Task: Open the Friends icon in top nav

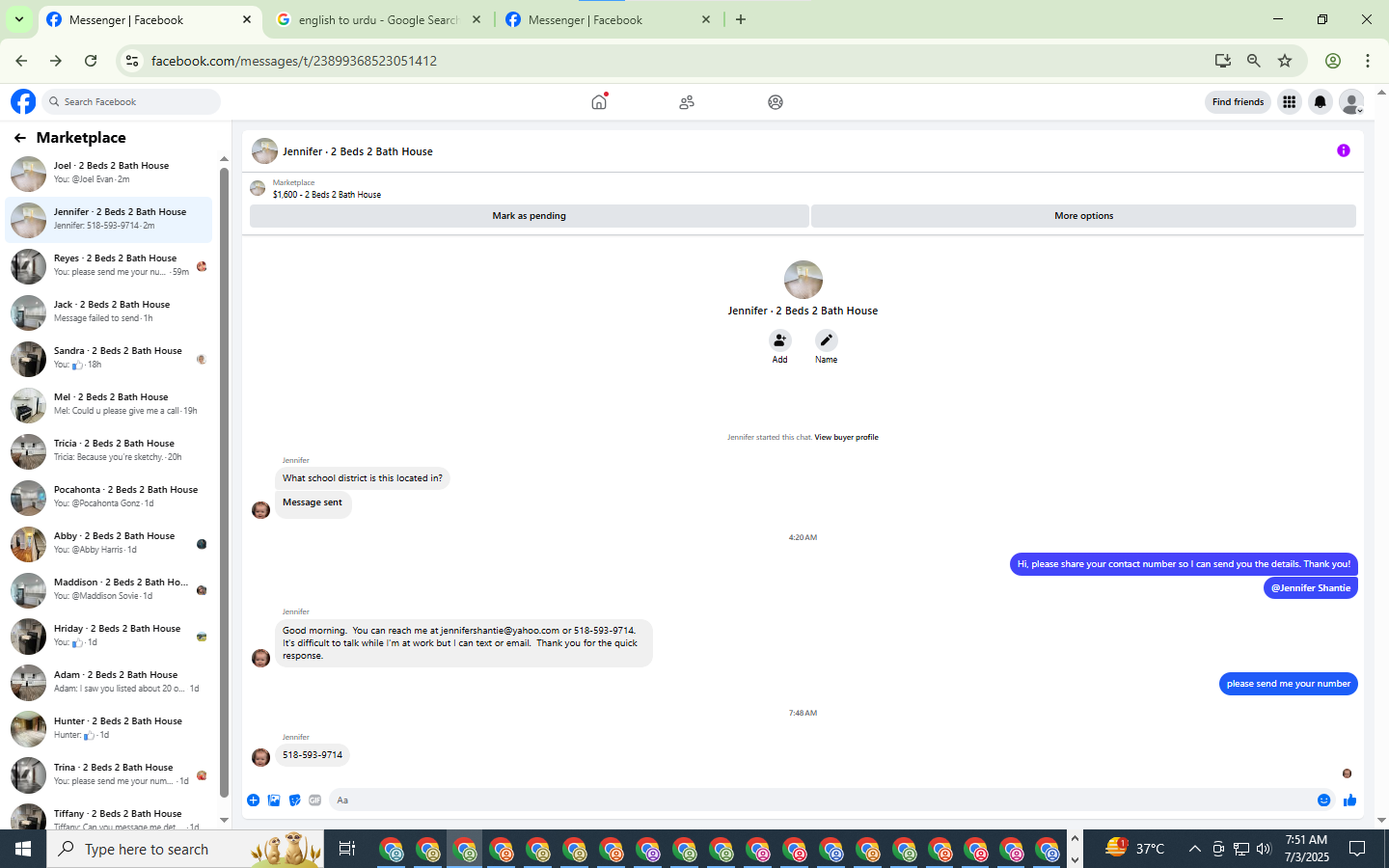Action: [687, 101]
